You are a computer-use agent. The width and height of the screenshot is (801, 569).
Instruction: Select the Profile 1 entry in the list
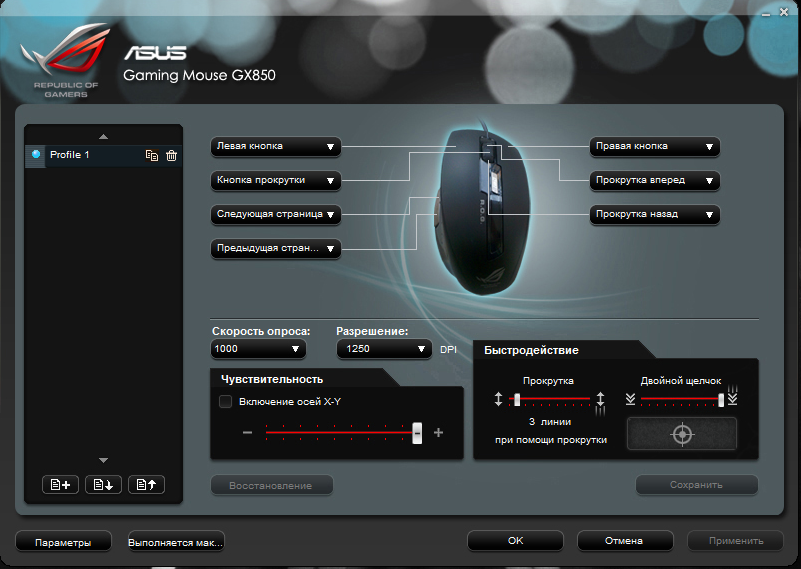click(103, 155)
